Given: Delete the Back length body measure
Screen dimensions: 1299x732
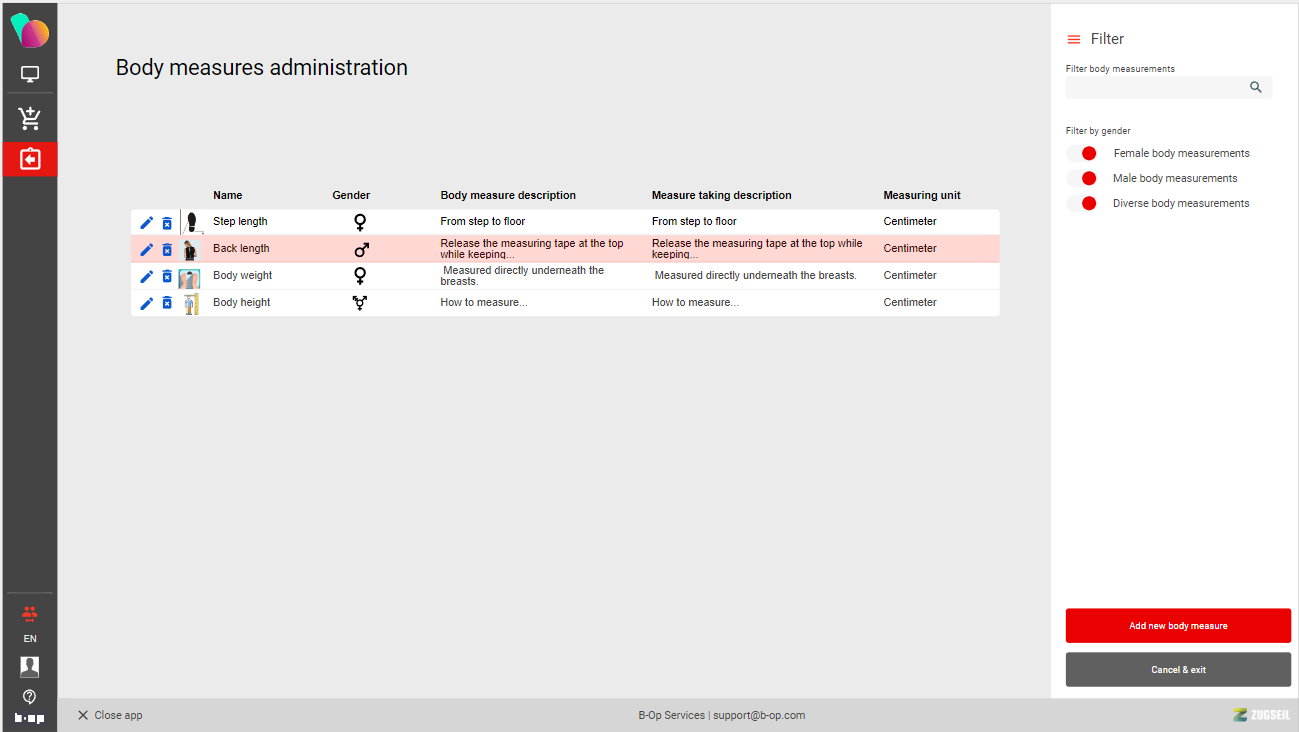Looking at the screenshot, I should point(167,249).
